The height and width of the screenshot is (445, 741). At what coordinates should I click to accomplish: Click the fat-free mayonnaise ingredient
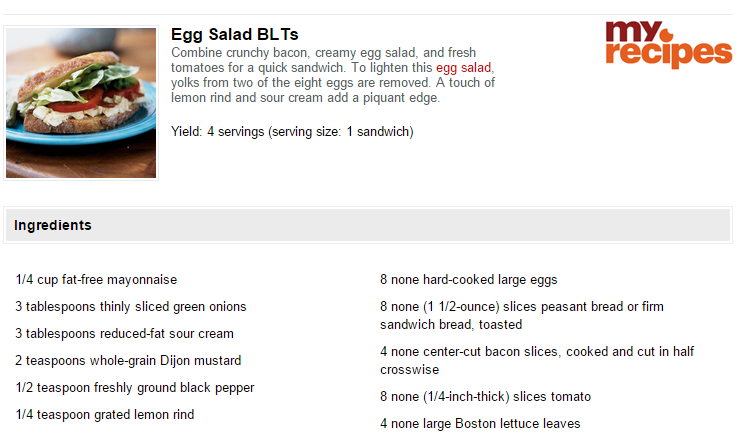click(96, 280)
